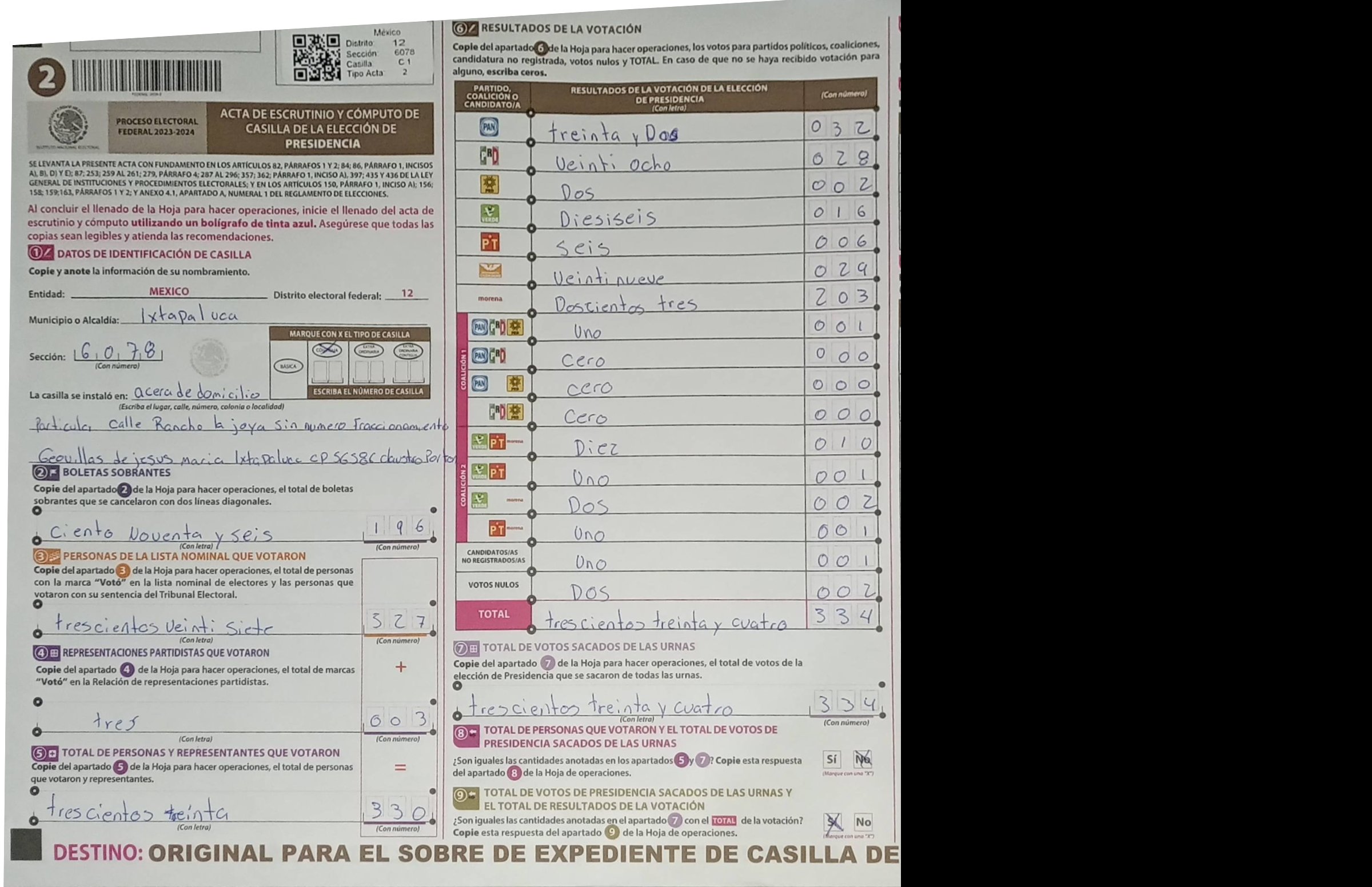The width and height of the screenshot is (1372, 887).
Task: Mark the 'Extraordinaria contigua' casilla type oval
Action: 408,350
